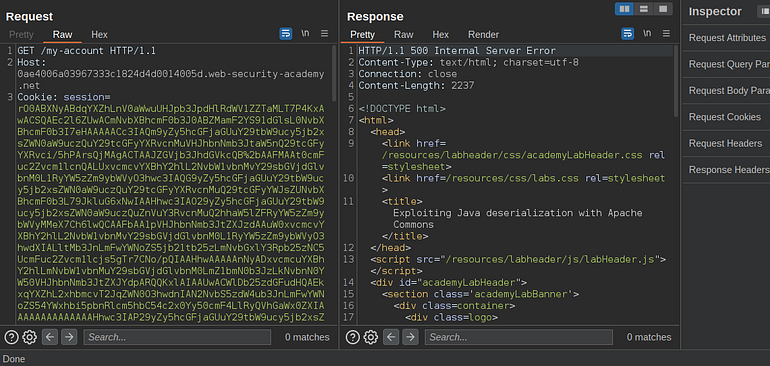Click "<section class='academyLabBanner'>" line
The width and height of the screenshot is (770, 366).
click(480, 294)
